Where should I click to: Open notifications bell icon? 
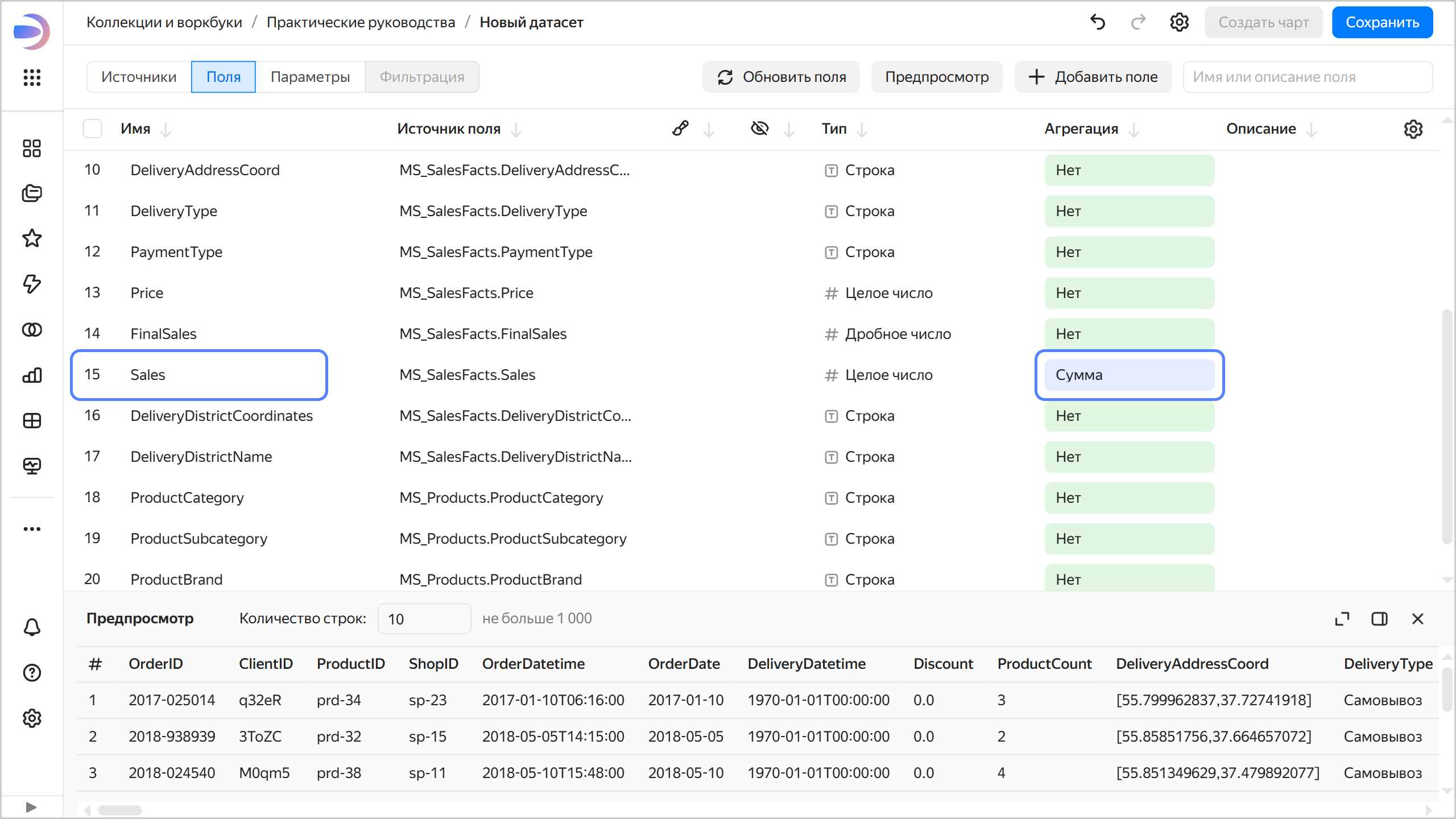tap(32, 627)
